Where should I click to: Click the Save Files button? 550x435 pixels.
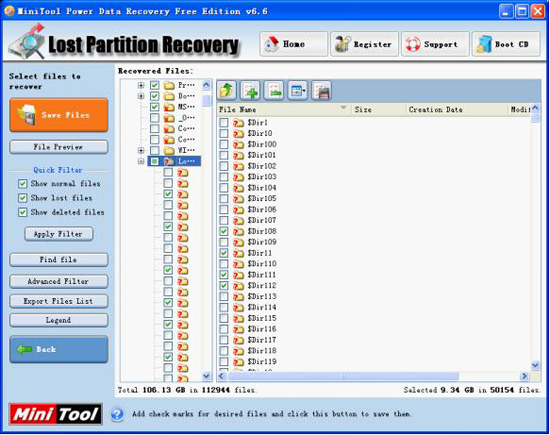(59, 115)
